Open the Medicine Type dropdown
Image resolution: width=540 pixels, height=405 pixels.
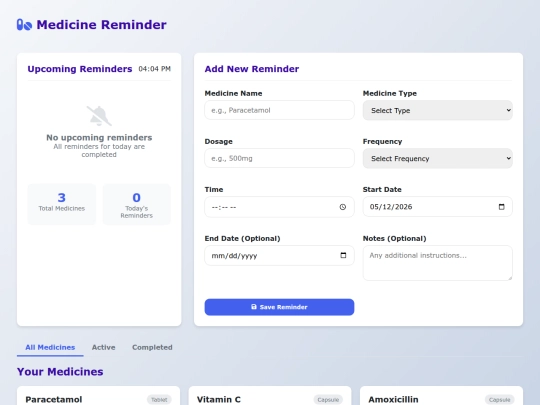click(437, 110)
